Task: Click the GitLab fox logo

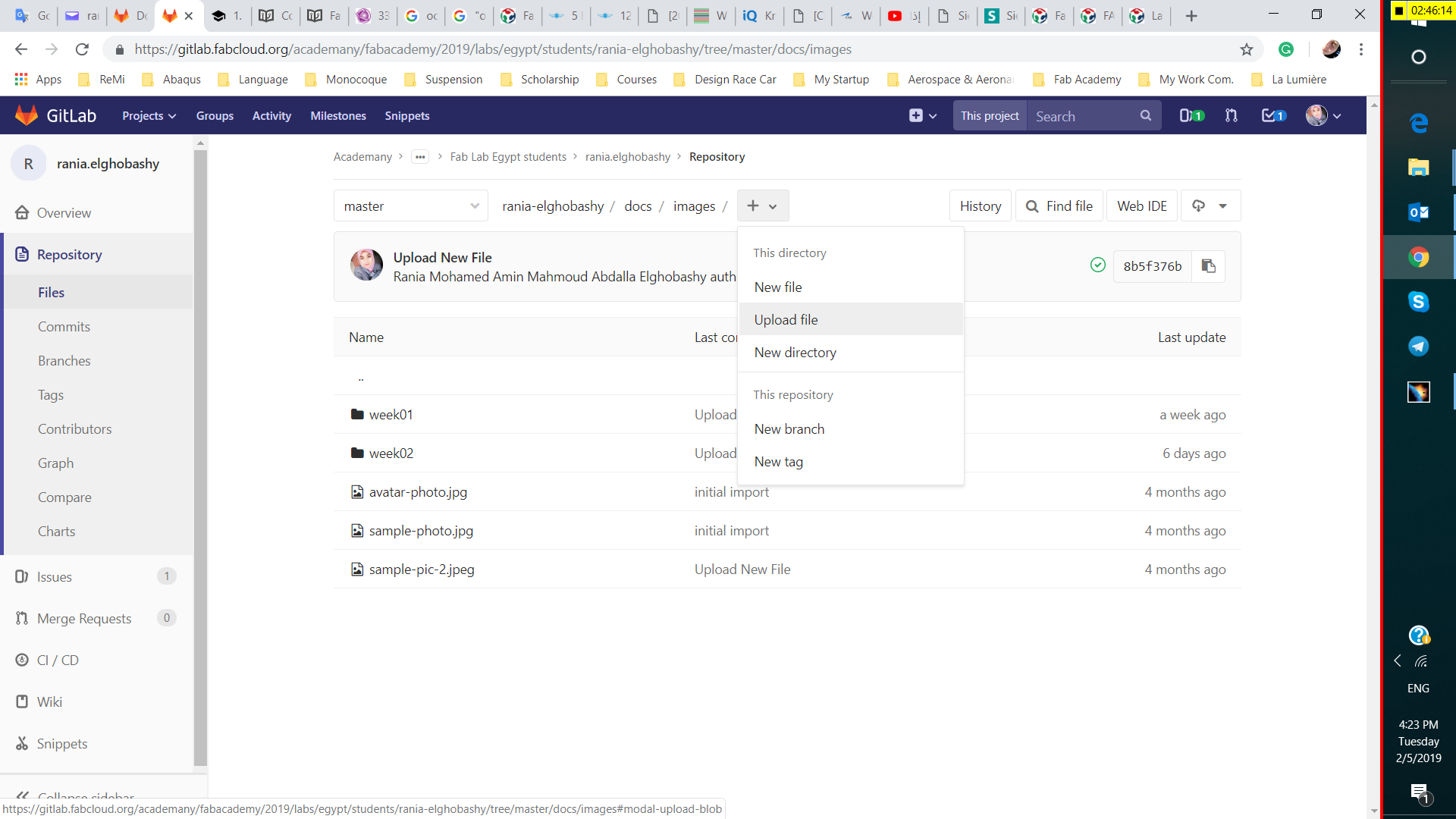Action: (27, 115)
